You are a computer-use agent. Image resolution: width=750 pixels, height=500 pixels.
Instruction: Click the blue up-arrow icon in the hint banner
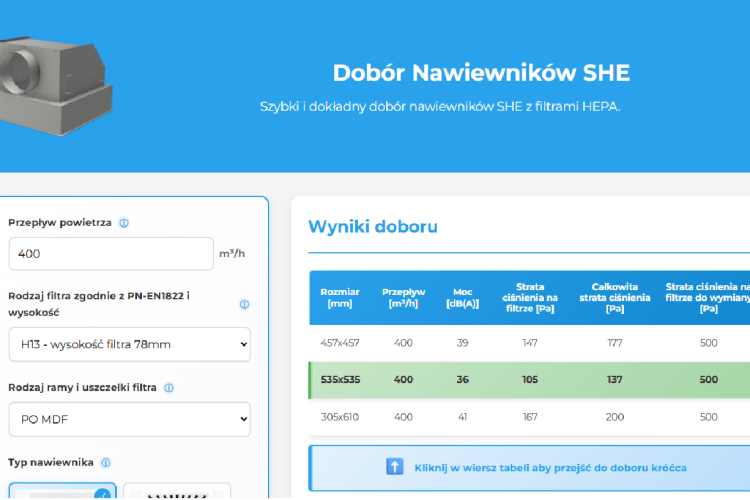pos(395,467)
